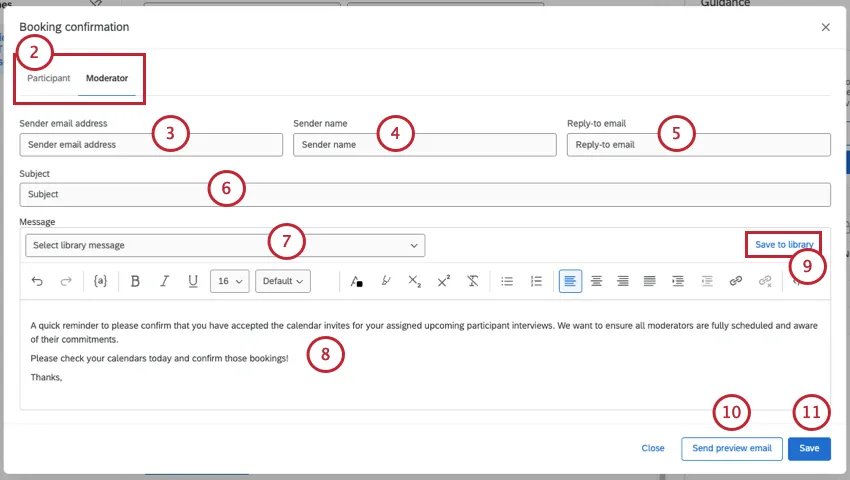Apply subscript formatting
850x480 pixels.
click(x=414, y=281)
